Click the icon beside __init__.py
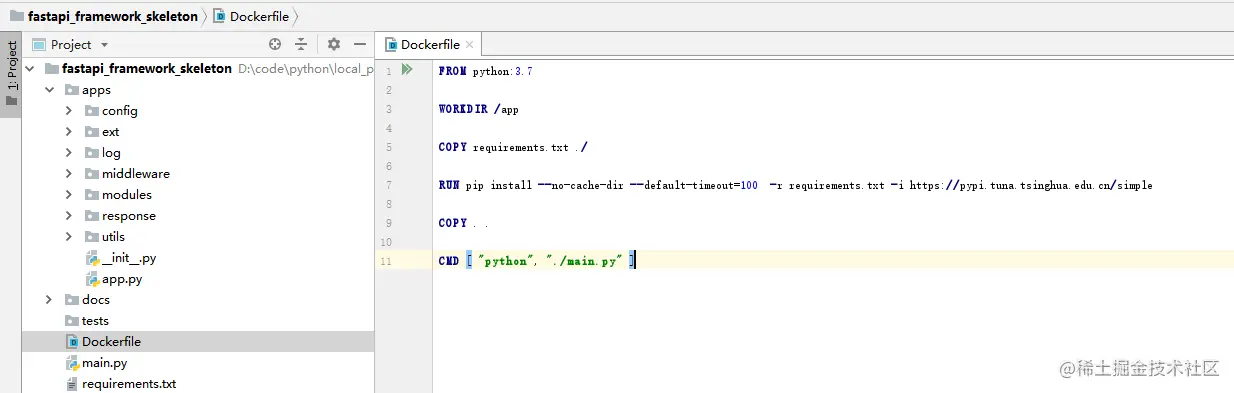 tap(92, 258)
